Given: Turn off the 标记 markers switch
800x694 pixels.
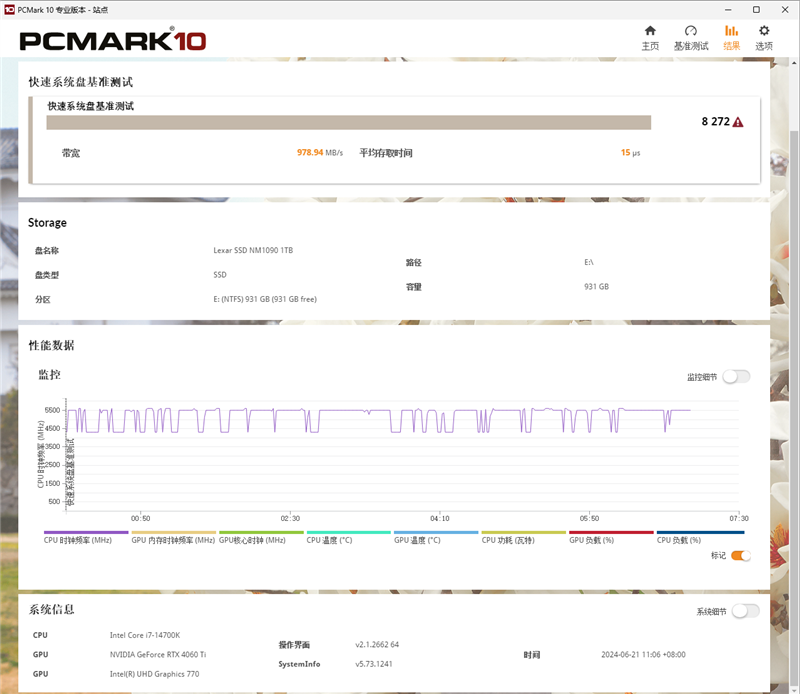Looking at the screenshot, I should (741, 556).
